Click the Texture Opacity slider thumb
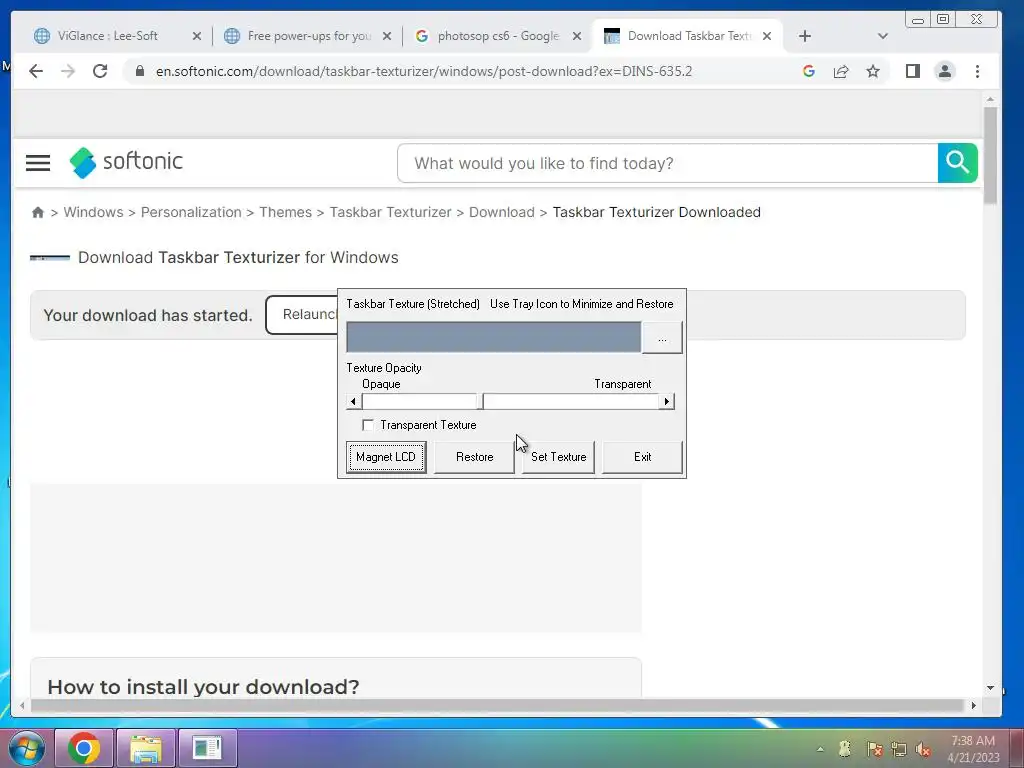1024x768 pixels. pos(480,401)
